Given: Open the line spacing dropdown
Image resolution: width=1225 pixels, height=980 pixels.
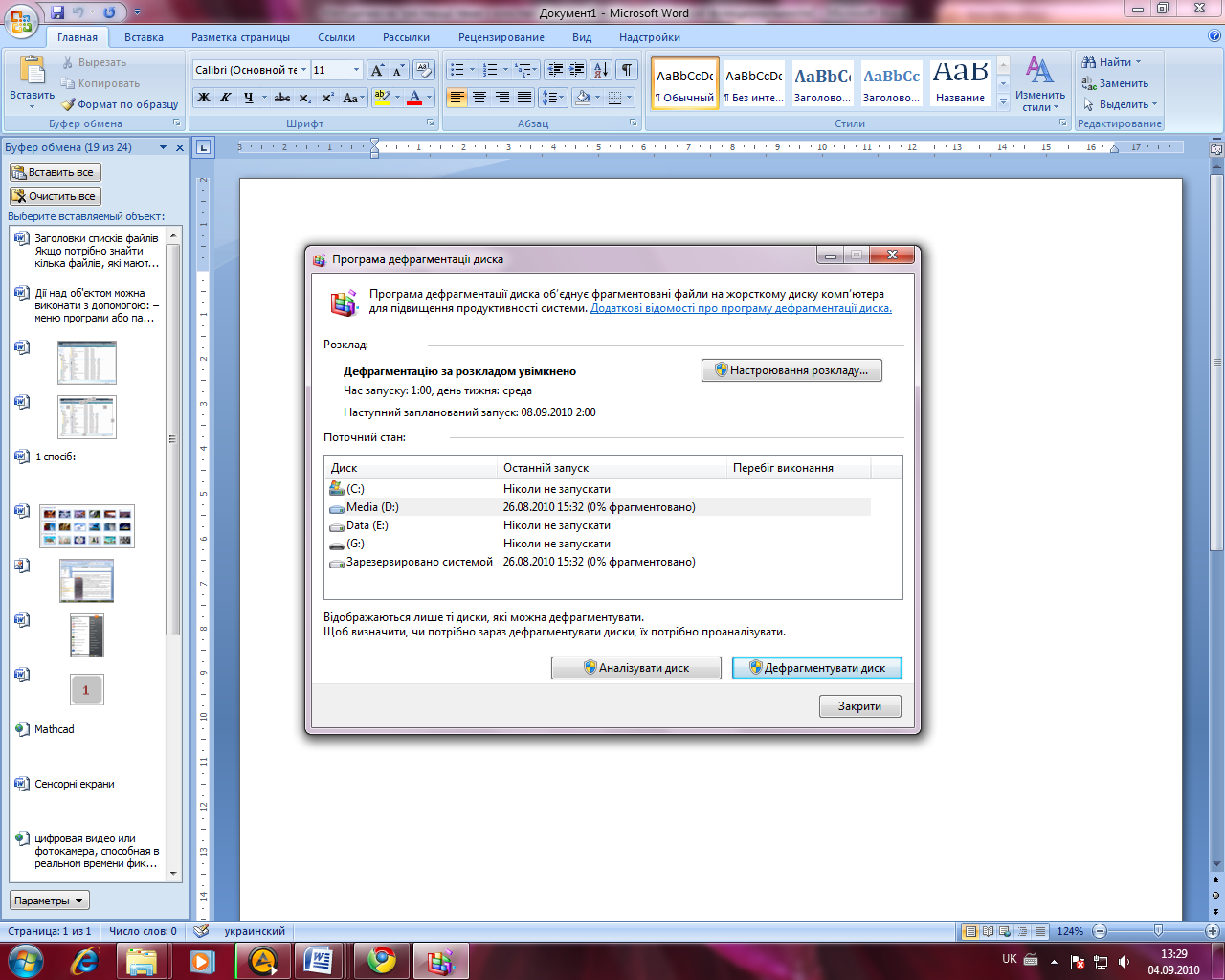Looking at the screenshot, I should pos(552,98).
